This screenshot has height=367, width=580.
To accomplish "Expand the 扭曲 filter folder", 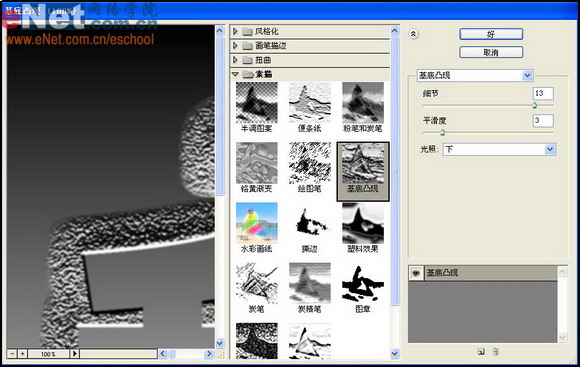I will coord(235,60).
